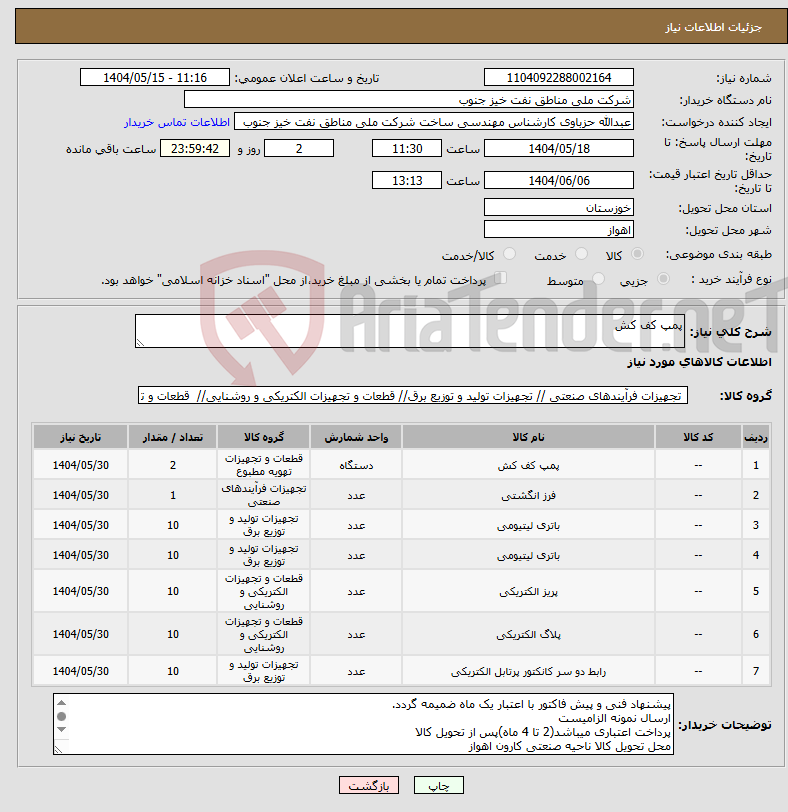The height and width of the screenshot is (812, 788).
Task: Click the deadline time 11:30 field
Action: (x=407, y=149)
